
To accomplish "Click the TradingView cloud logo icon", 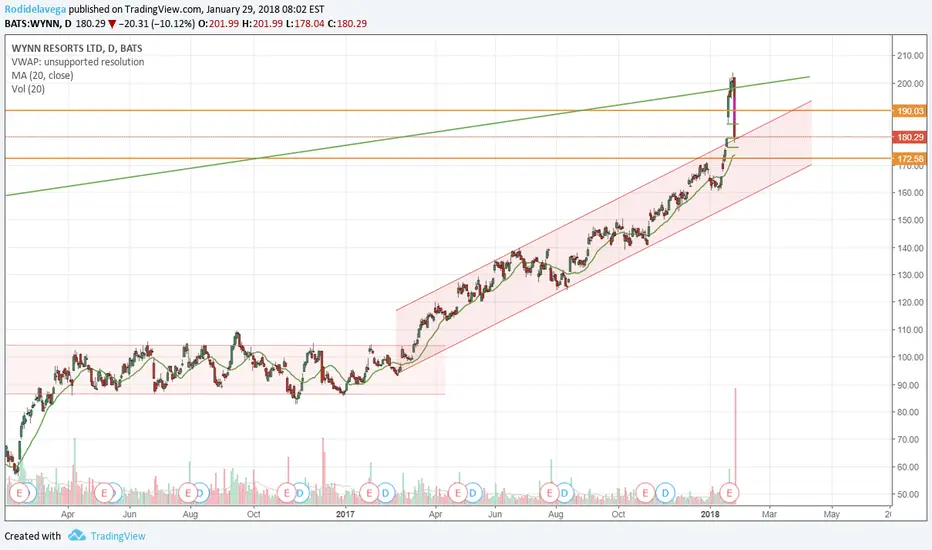I will coord(77,536).
